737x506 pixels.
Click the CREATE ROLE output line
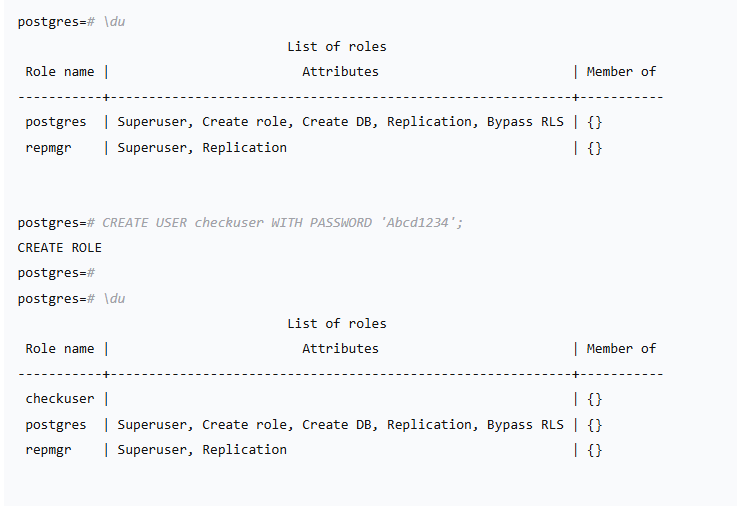pyautogui.click(x=59, y=247)
